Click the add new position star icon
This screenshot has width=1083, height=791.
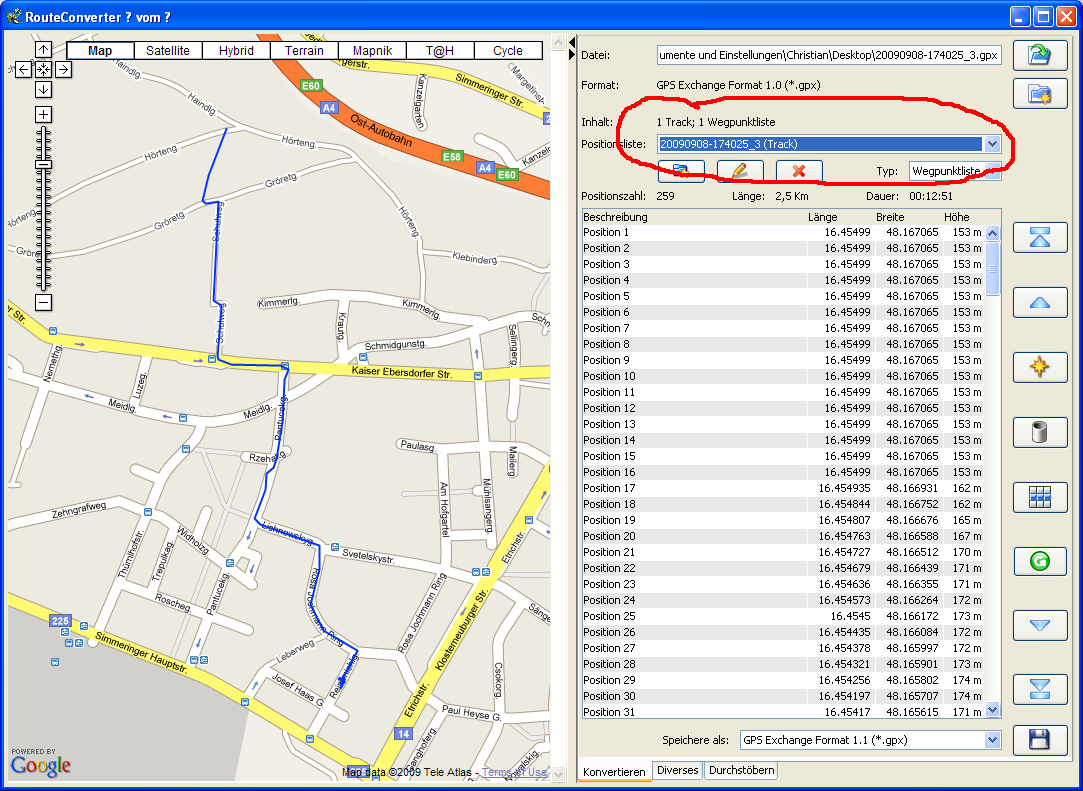click(1040, 367)
